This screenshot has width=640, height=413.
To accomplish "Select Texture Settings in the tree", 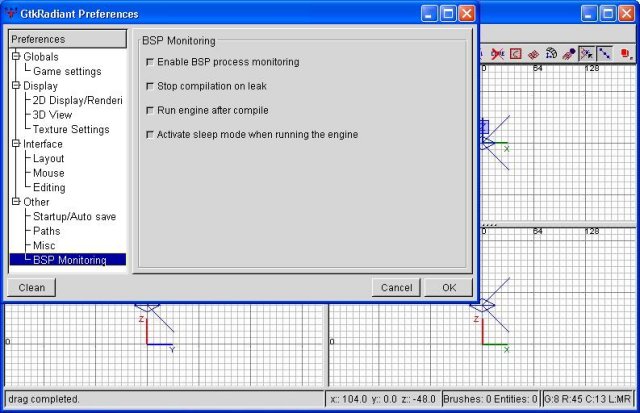I will 71,129.
